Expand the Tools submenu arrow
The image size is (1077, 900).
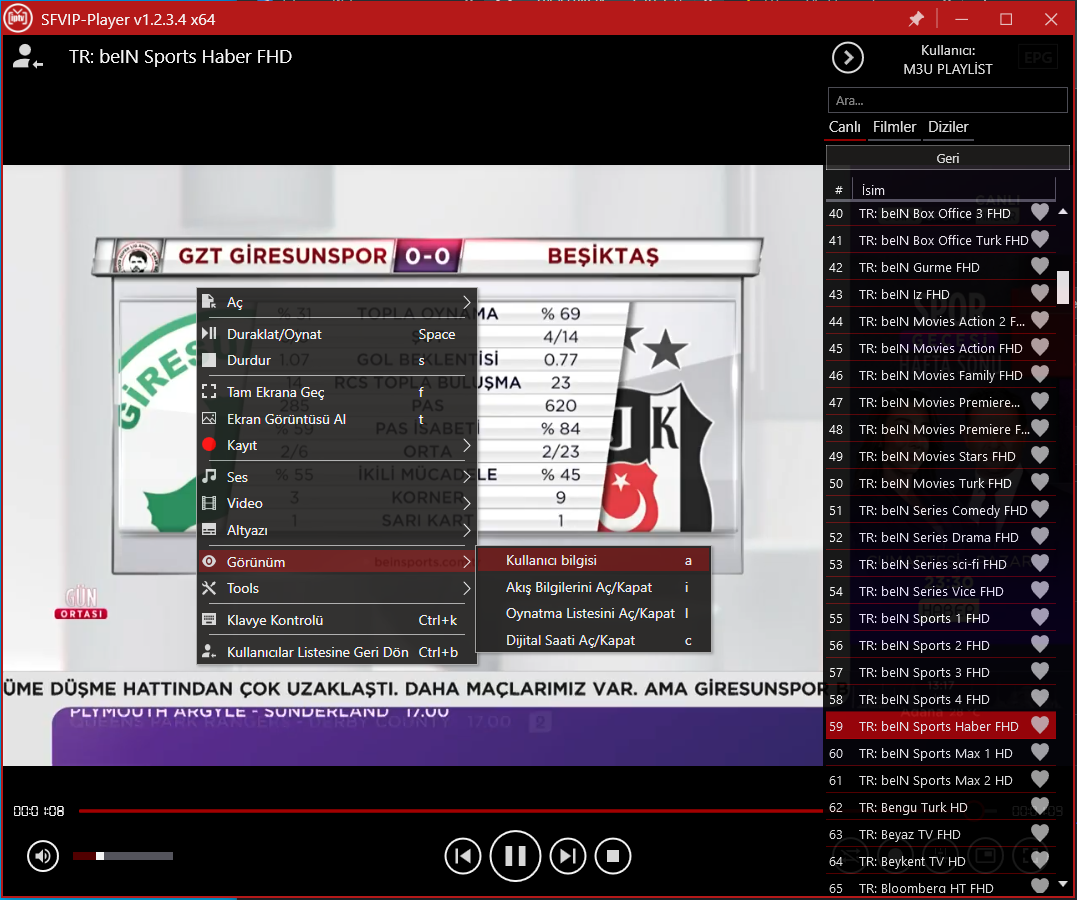click(466, 588)
